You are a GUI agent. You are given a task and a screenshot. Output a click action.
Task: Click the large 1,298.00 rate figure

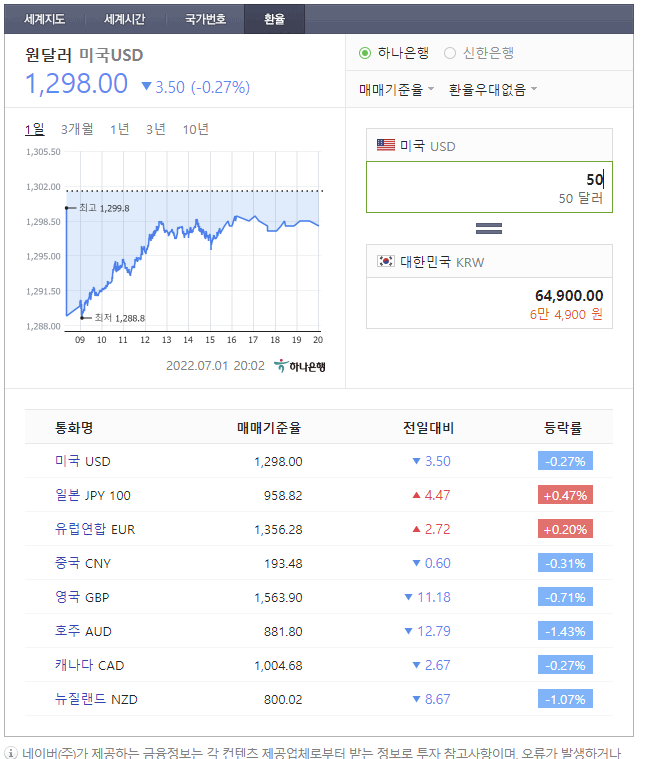tap(76, 83)
